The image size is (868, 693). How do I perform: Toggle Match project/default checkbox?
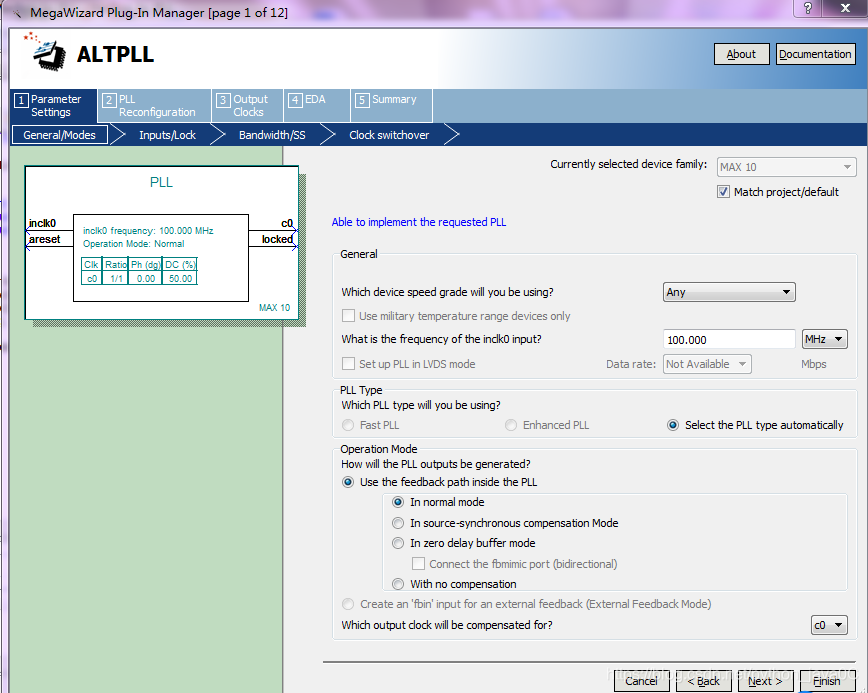coord(723,192)
